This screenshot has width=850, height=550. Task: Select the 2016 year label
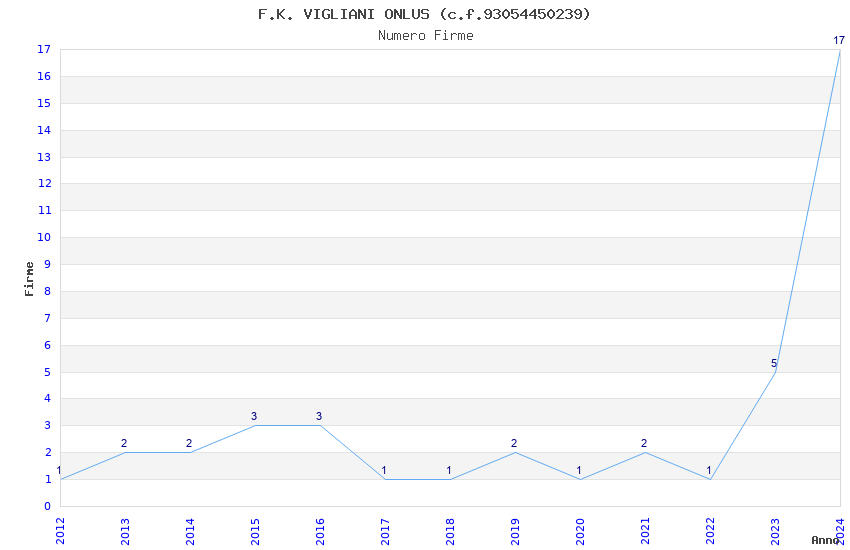click(x=320, y=531)
